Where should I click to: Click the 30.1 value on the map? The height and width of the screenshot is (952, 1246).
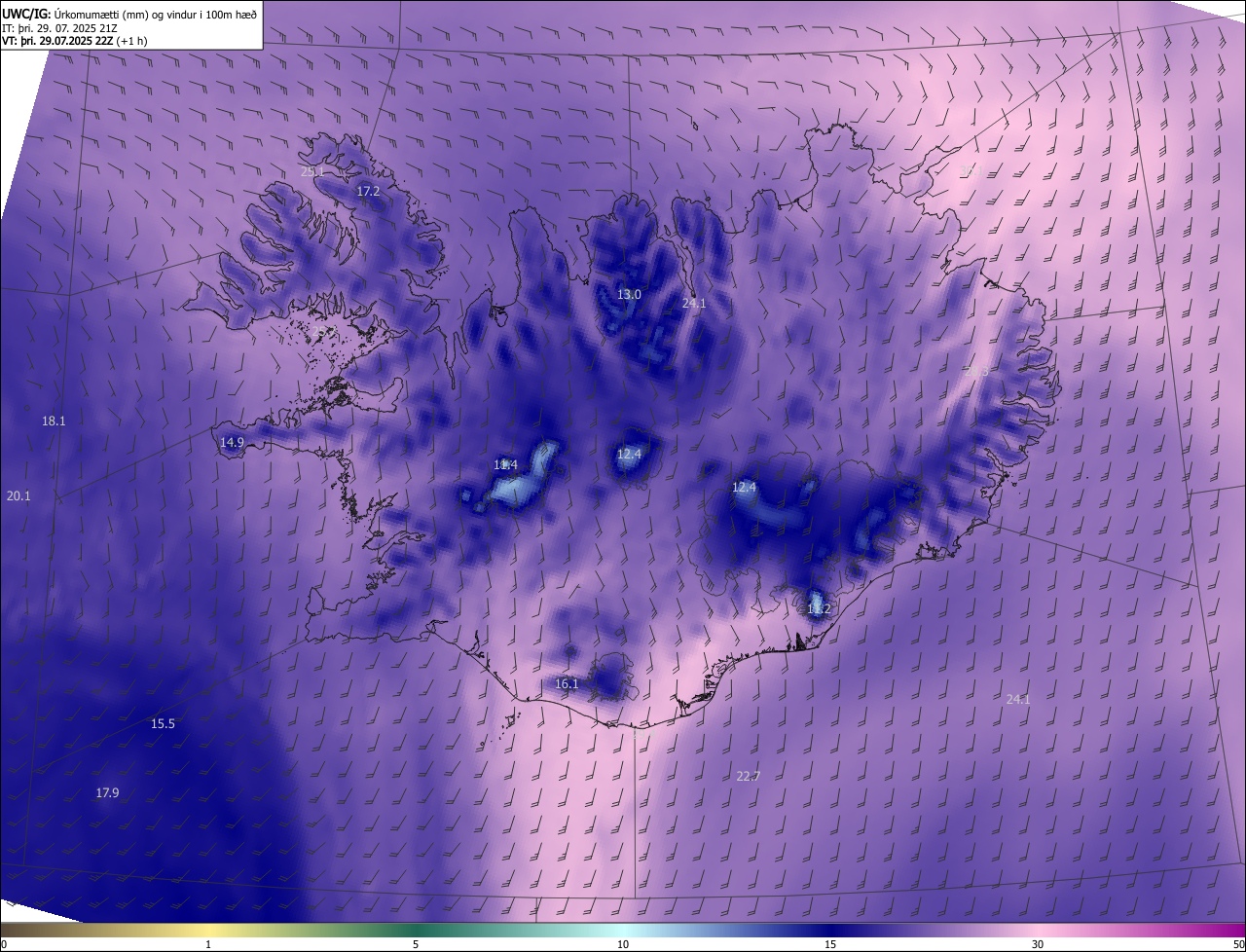(x=971, y=171)
